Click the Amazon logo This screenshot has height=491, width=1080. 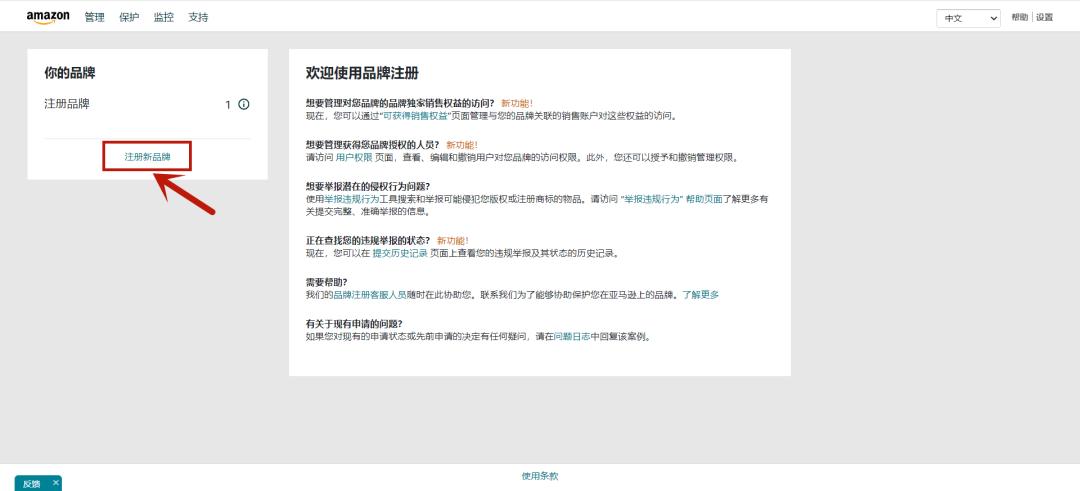[48, 17]
